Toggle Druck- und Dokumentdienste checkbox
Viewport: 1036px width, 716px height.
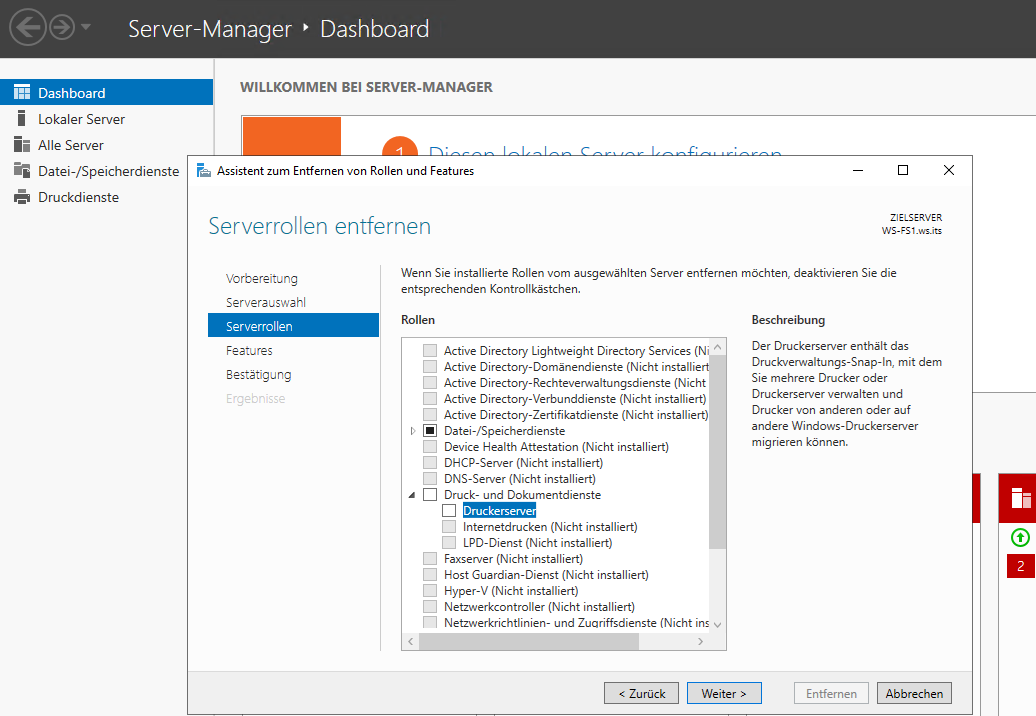pyautogui.click(x=429, y=494)
